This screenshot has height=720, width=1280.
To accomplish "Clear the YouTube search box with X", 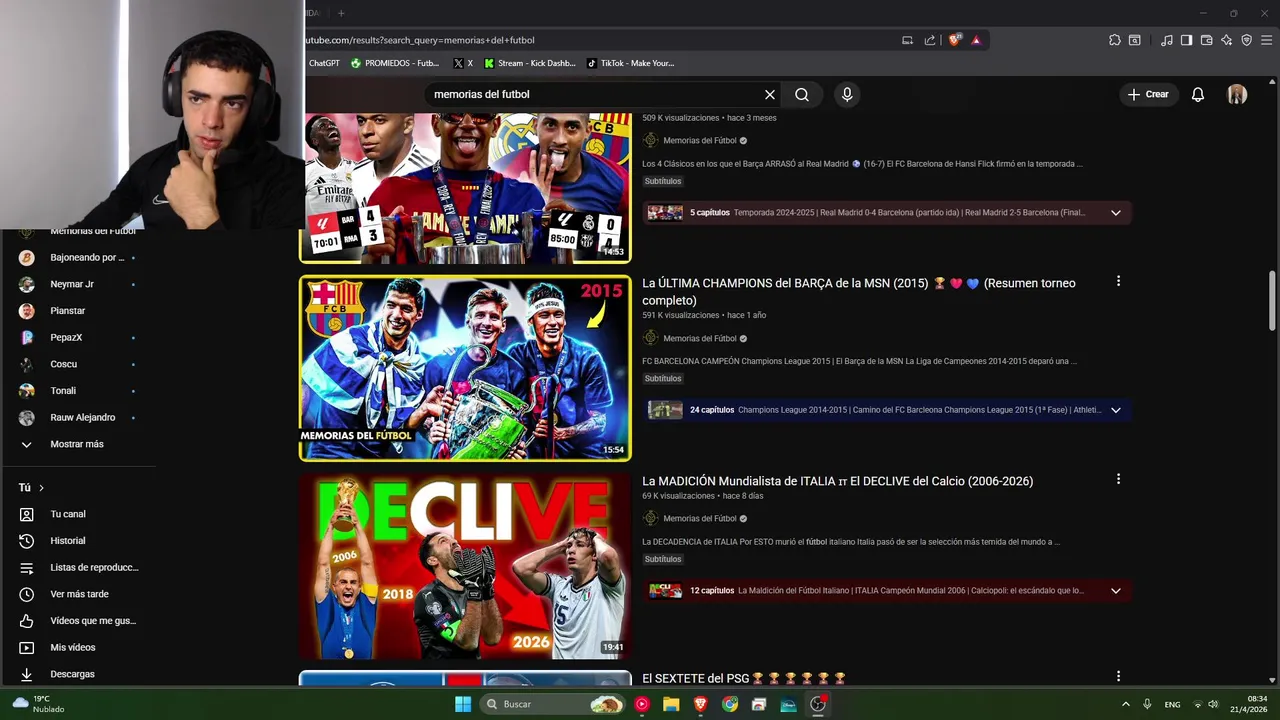I will (x=770, y=94).
